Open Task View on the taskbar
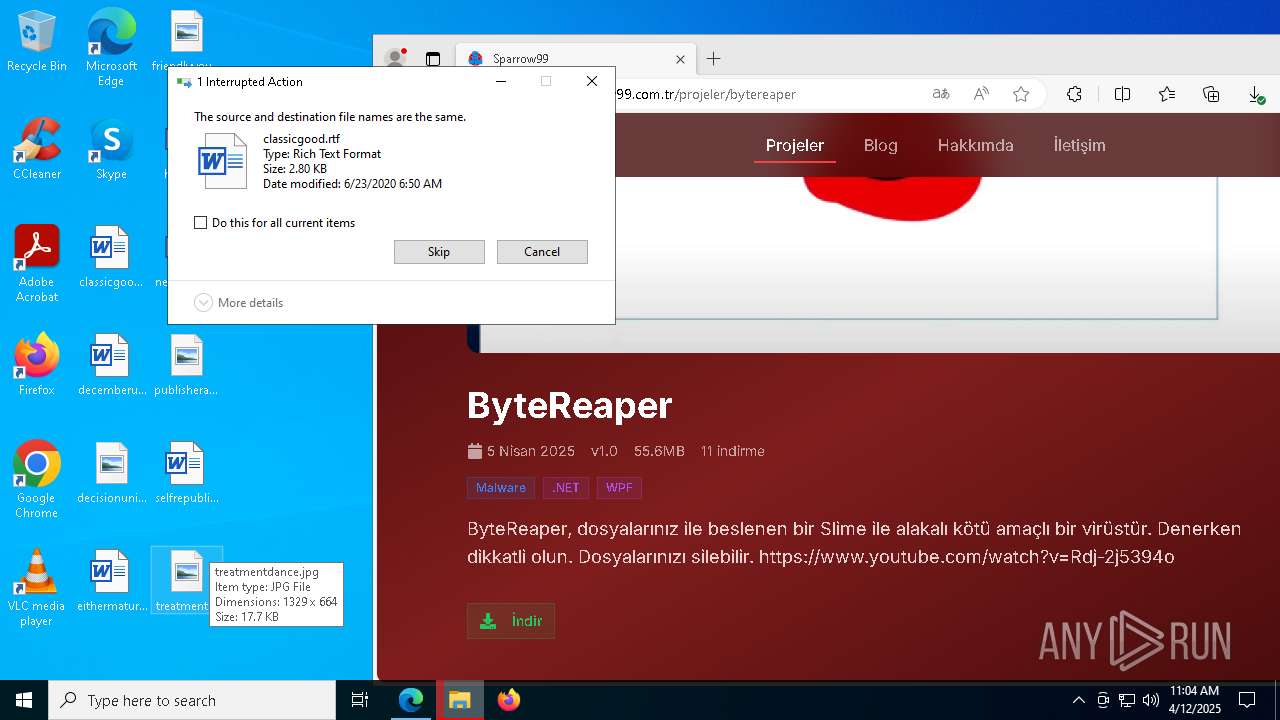1280x720 pixels. click(x=360, y=700)
